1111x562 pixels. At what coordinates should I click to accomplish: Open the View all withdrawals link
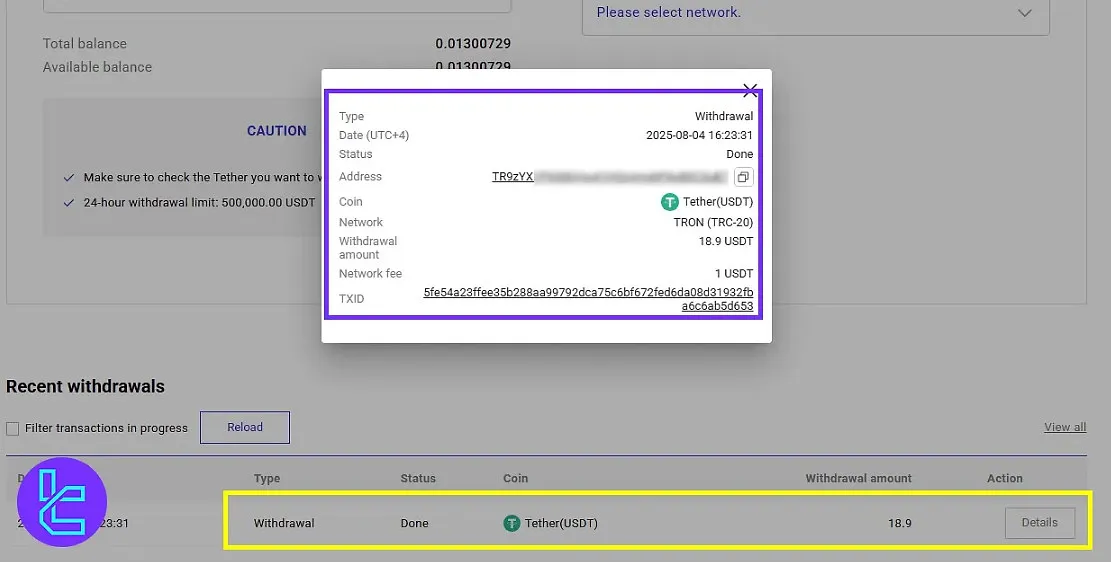click(1065, 427)
